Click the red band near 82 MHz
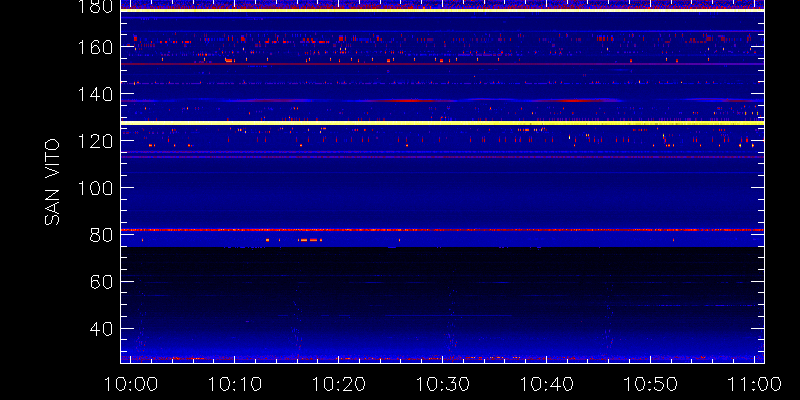 [442, 230]
